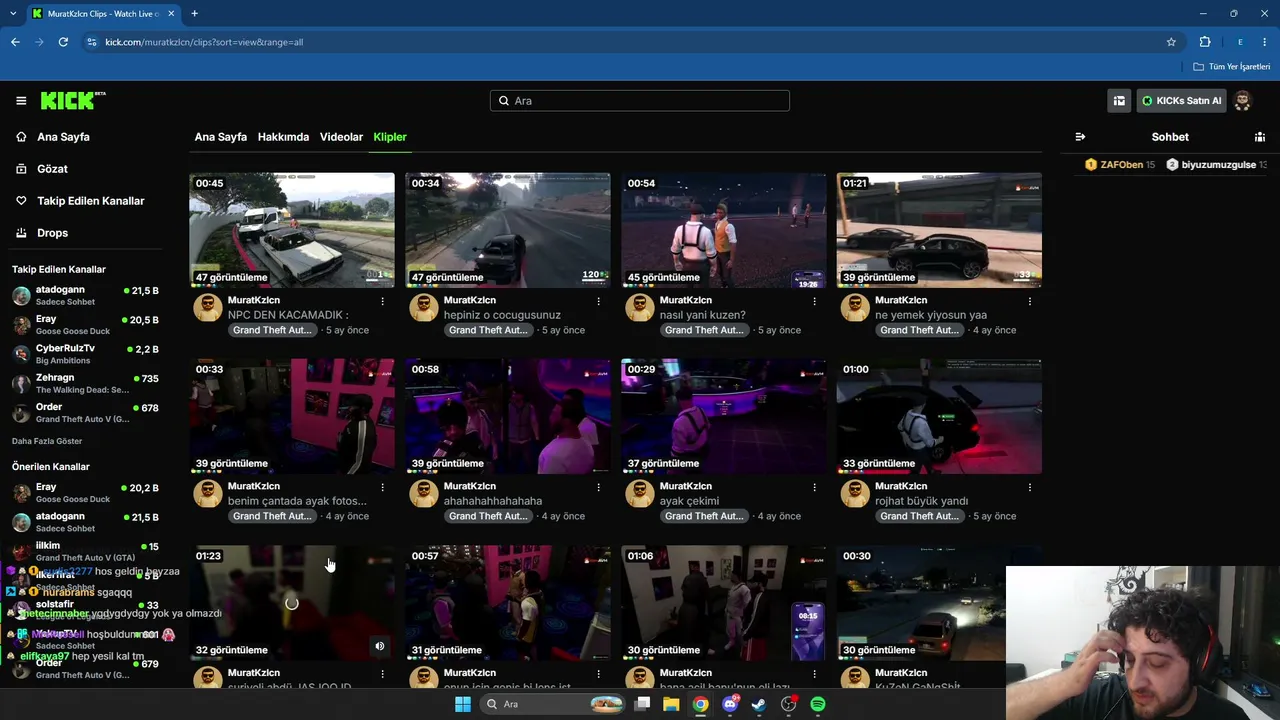
Task: Open the Kick shop box icon
Action: coord(1119,101)
